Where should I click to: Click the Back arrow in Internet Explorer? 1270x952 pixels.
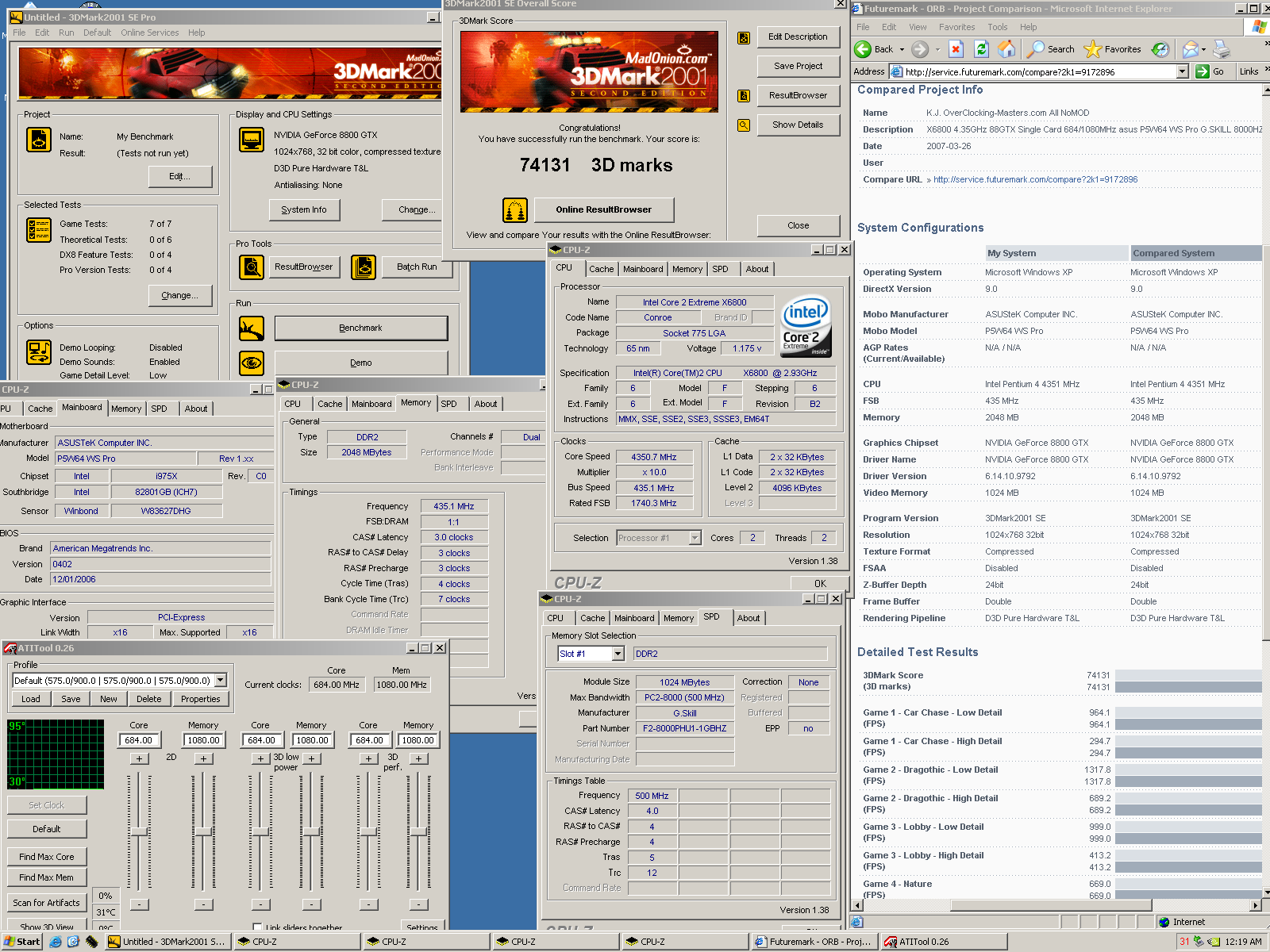(x=863, y=49)
